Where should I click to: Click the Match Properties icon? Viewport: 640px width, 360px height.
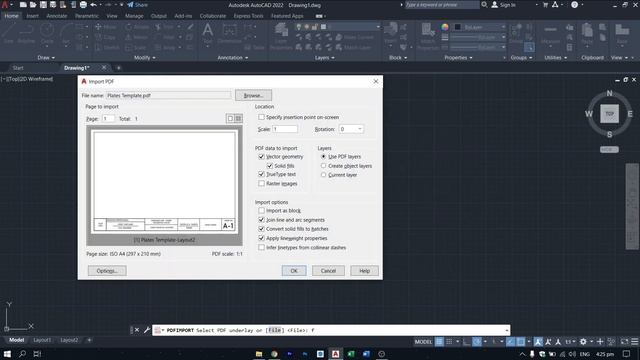[427, 36]
